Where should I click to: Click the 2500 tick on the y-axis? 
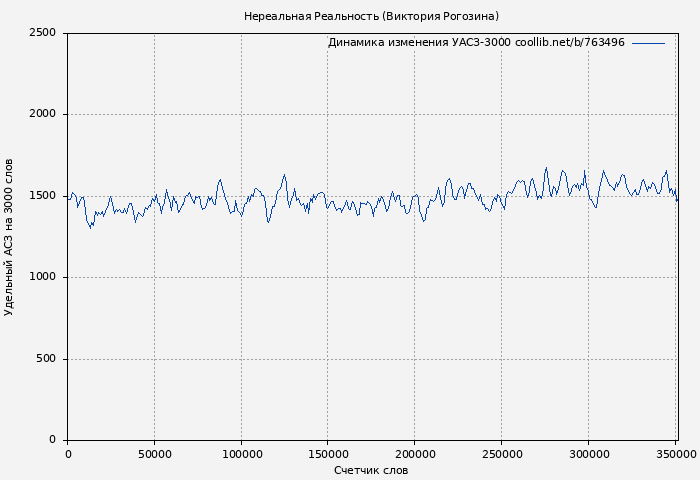[42, 33]
